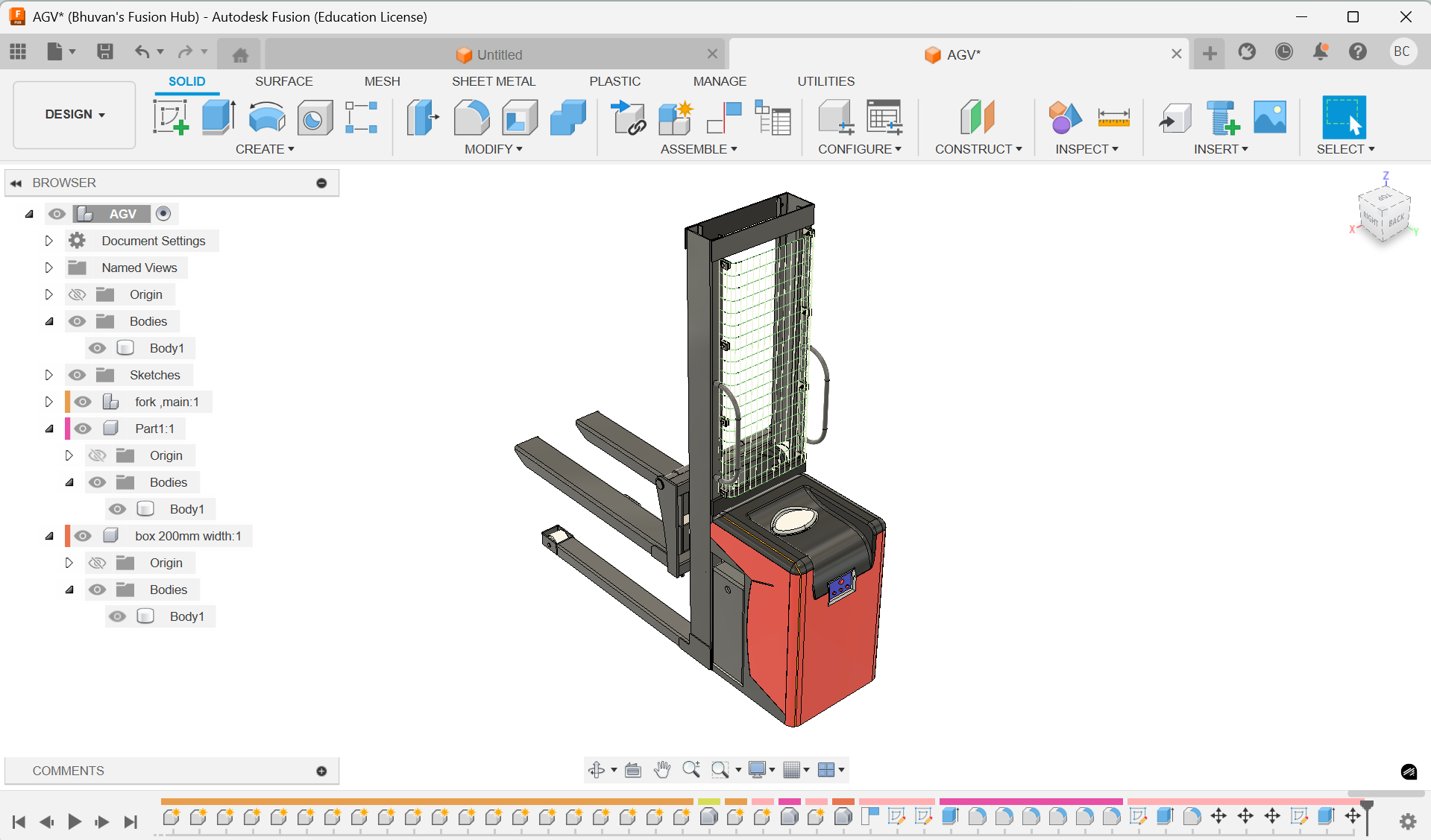Expand fork ,main:1 component

tap(48, 402)
